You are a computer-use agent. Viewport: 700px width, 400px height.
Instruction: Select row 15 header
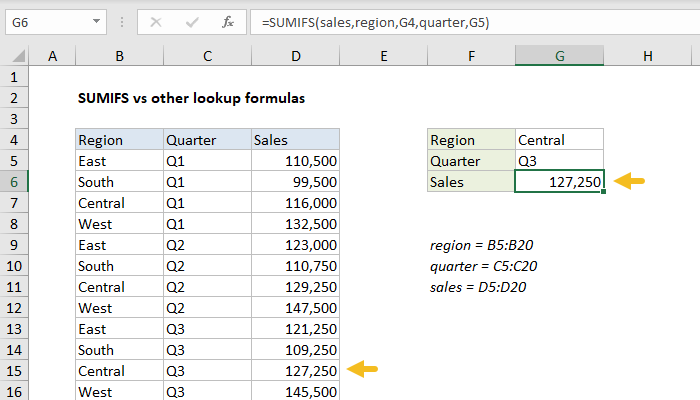point(14,371)
